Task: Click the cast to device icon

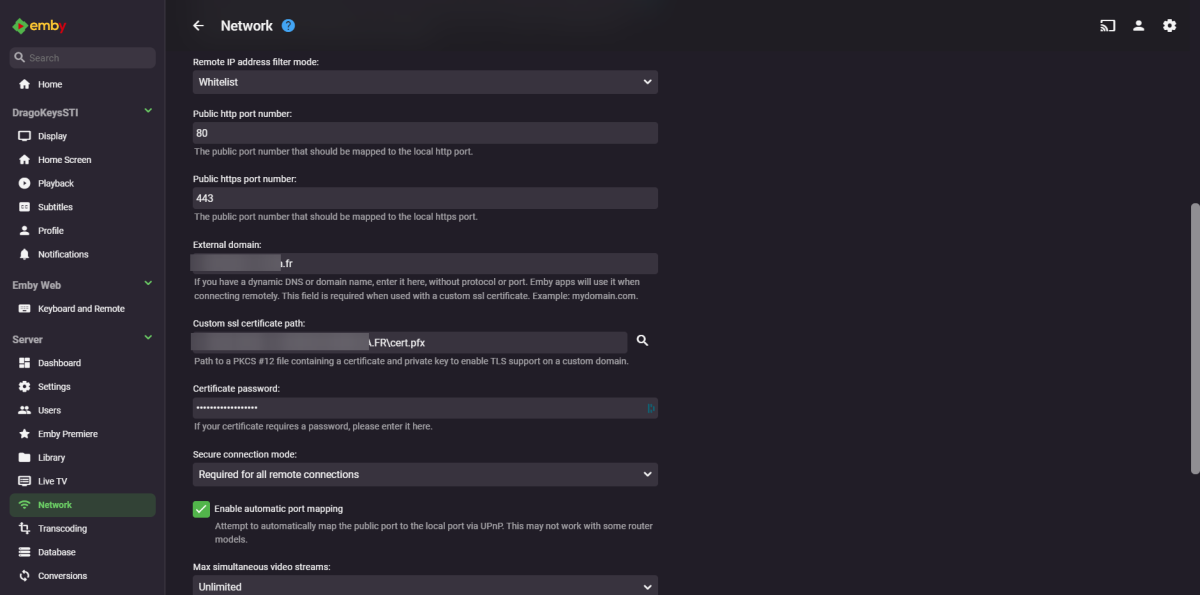Action: (1107, 26)
